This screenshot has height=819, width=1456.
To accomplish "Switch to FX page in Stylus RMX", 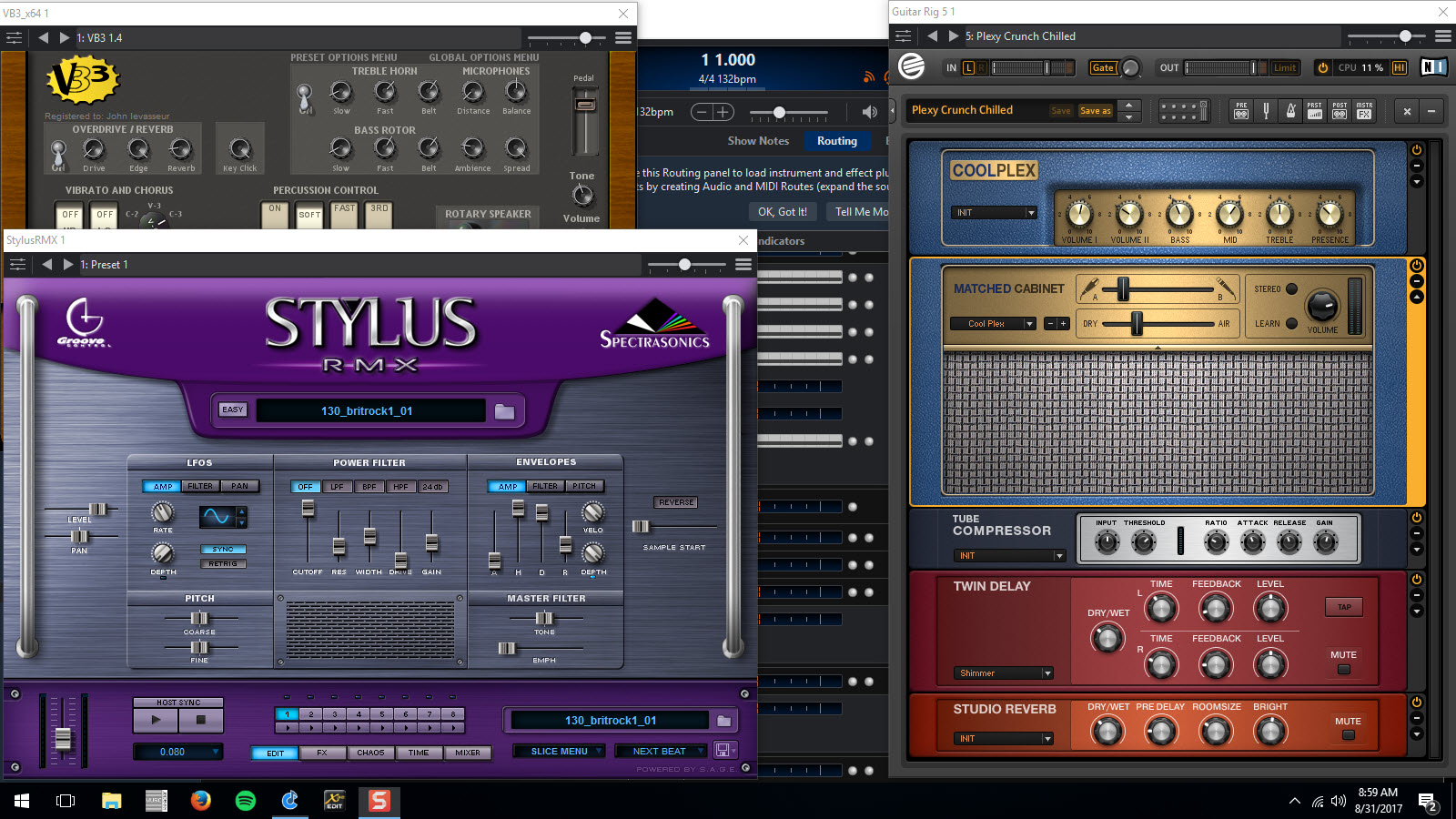I will pos(322,753).
